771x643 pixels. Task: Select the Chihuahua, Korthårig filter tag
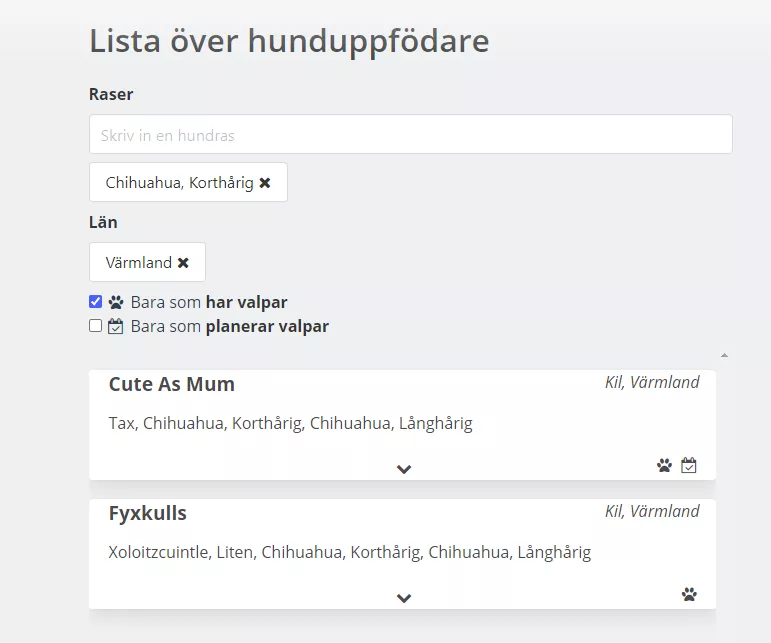point(188,182)
